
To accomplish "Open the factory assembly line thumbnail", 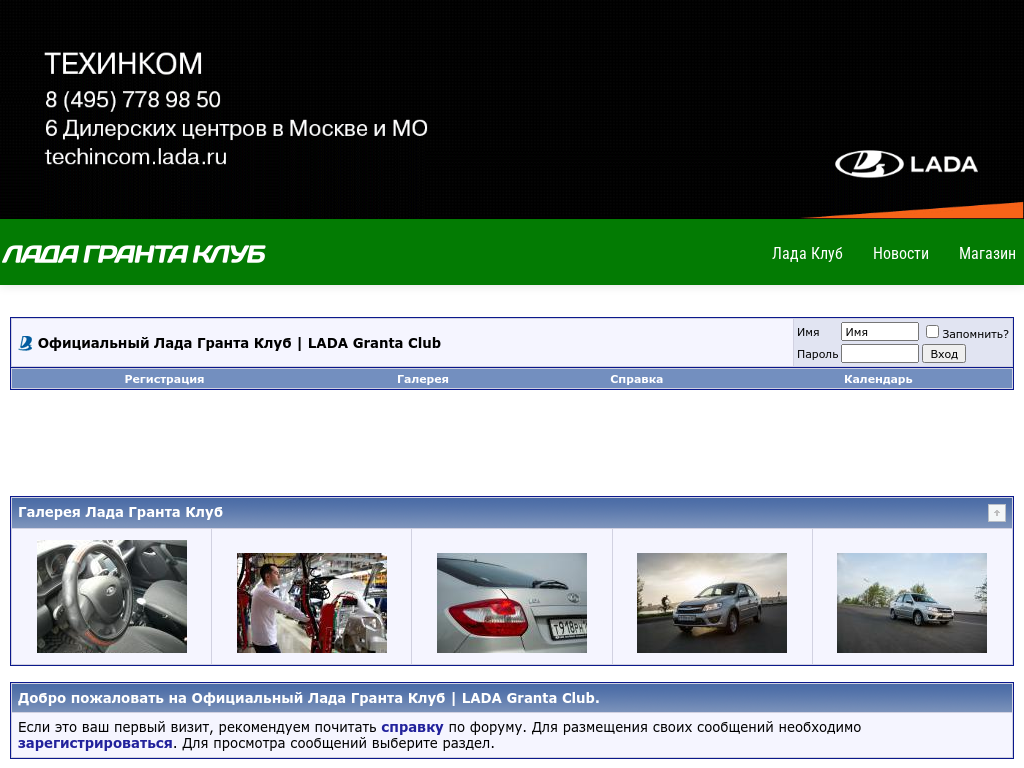I will coord(312,603).
